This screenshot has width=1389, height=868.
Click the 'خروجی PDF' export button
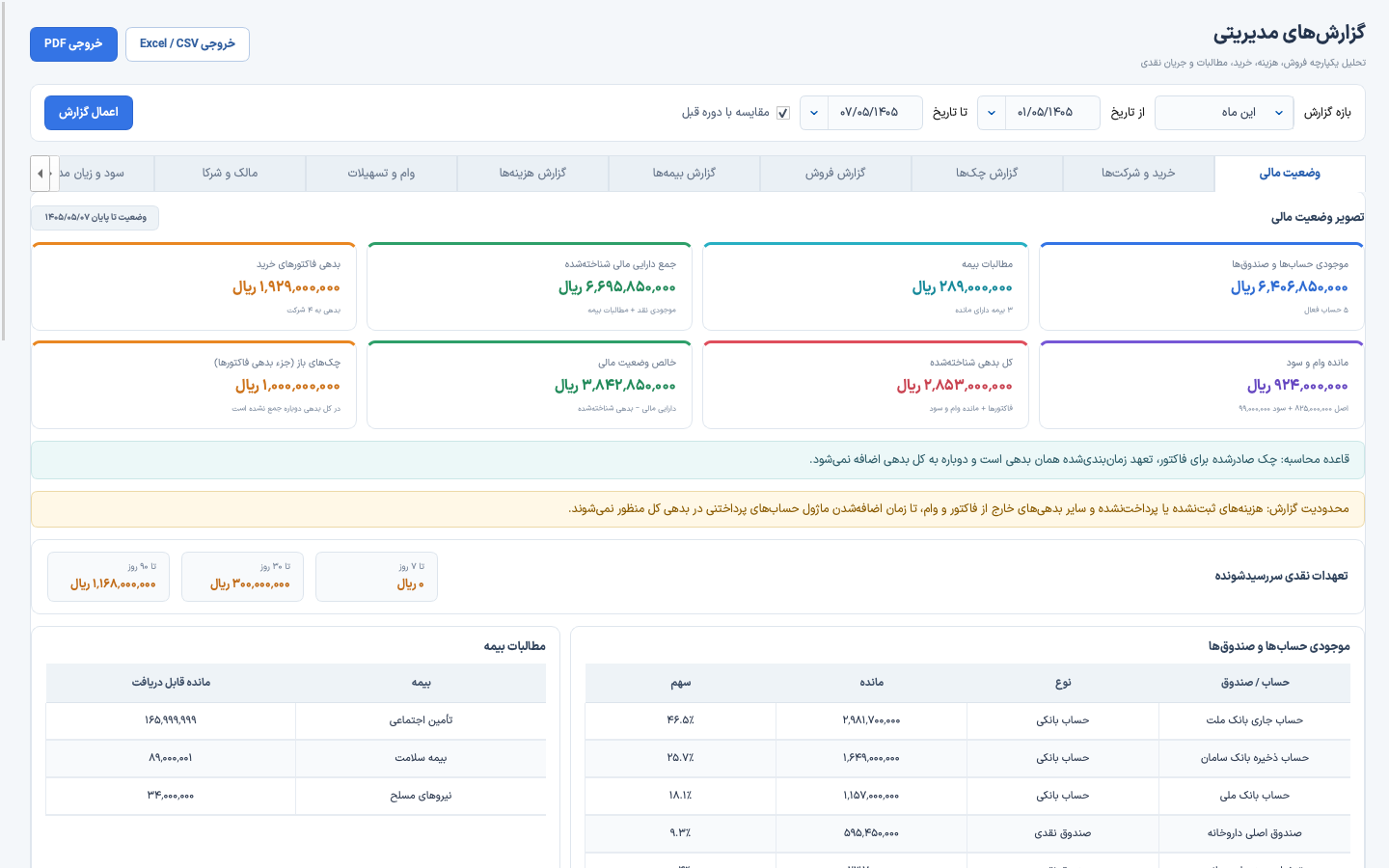pyautogui.click(x=73, y=44)
